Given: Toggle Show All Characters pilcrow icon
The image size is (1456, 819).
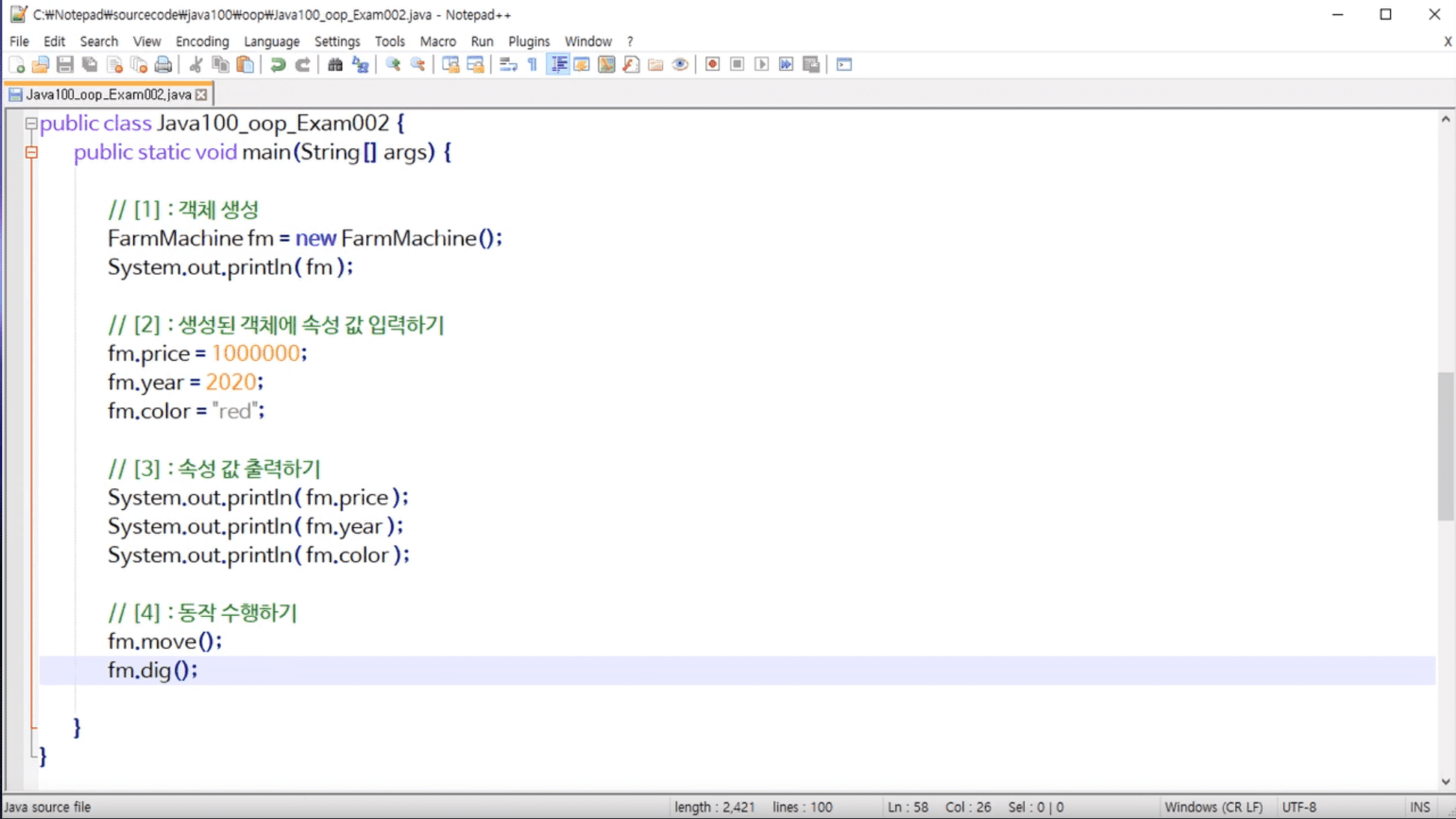Looking at the screenshot, I should (533, 65).
